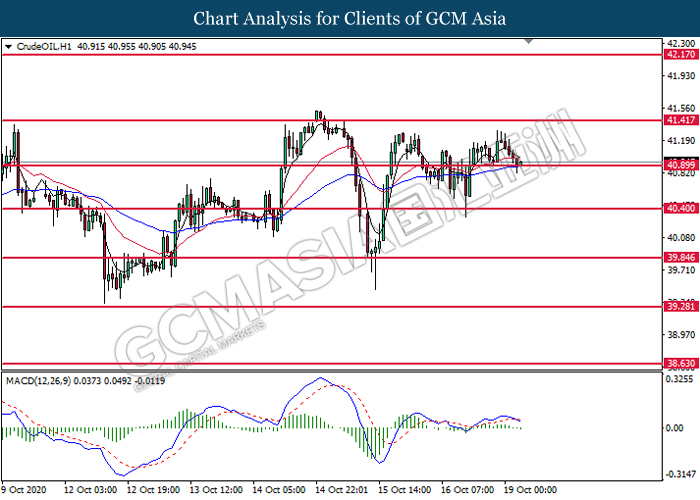Click the MACD(12,26,9) indicator label
This screenshot has width=700, height=500.
pyautogui.click(x=38, y=381)
